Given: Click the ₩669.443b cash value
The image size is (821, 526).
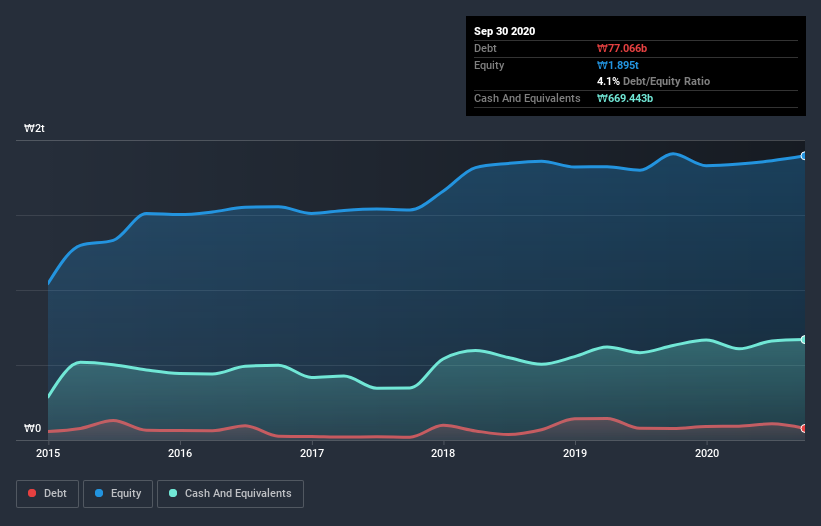Looking at the screenshot, I should pyautogui.click(x=625, y=98).
